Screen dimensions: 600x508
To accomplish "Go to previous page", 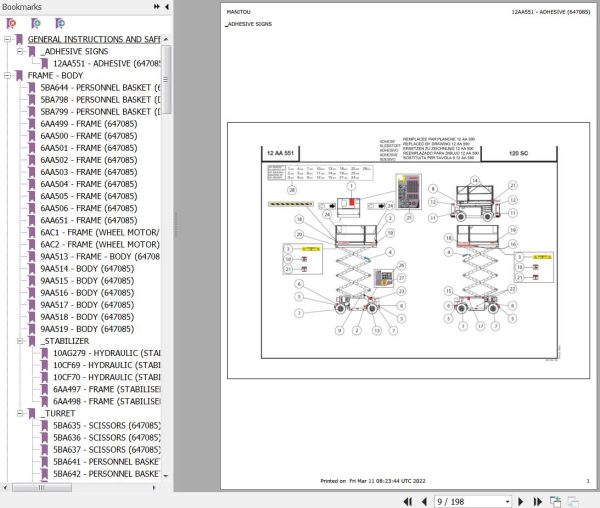I will click(x=424, y=501).
